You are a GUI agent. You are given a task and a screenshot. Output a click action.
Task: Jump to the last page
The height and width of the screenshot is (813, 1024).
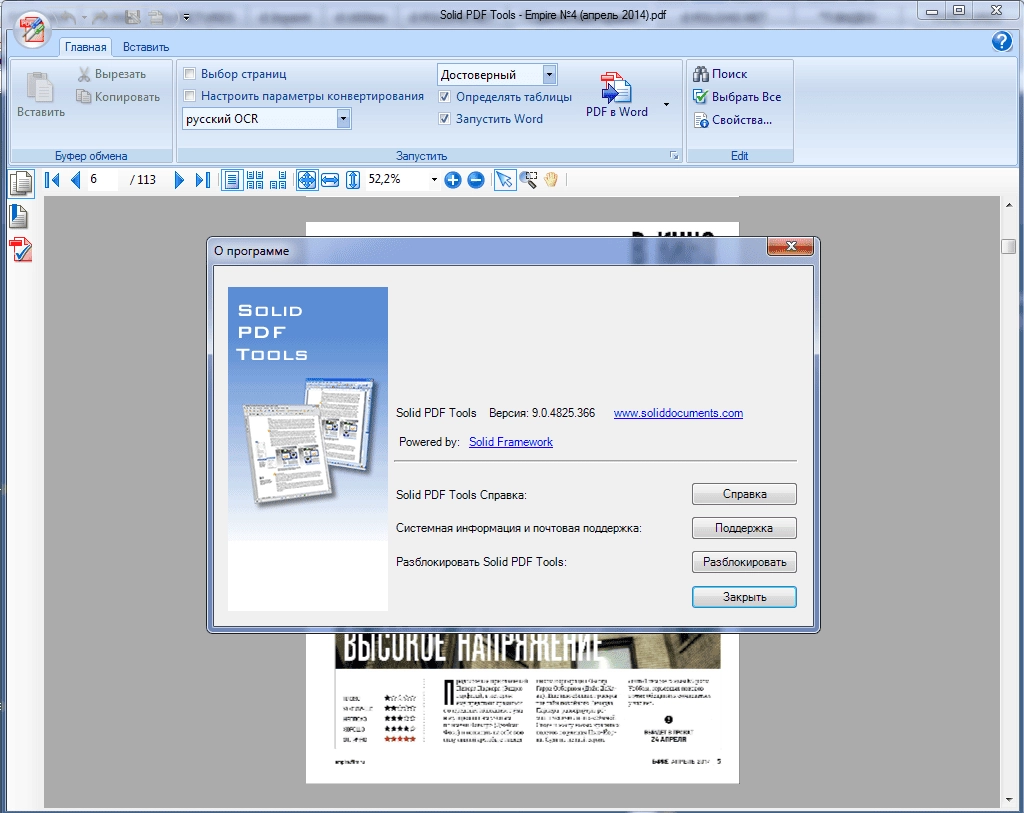[x=203, y=180]
